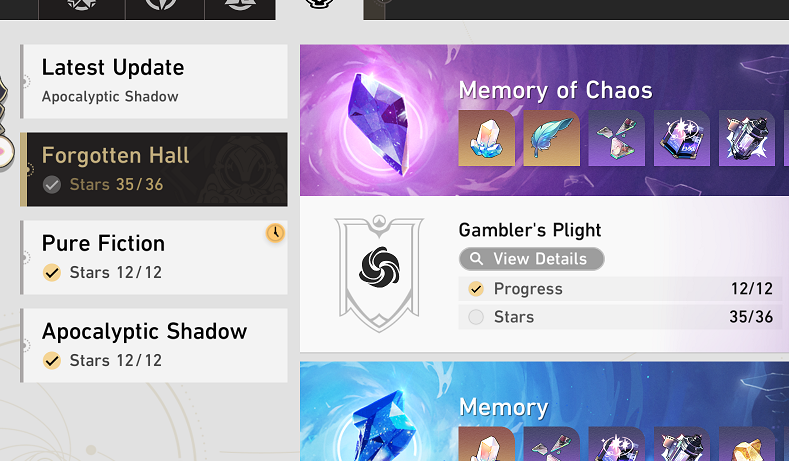Click the Gambler's Plight banner emblem

click(379, 273)
